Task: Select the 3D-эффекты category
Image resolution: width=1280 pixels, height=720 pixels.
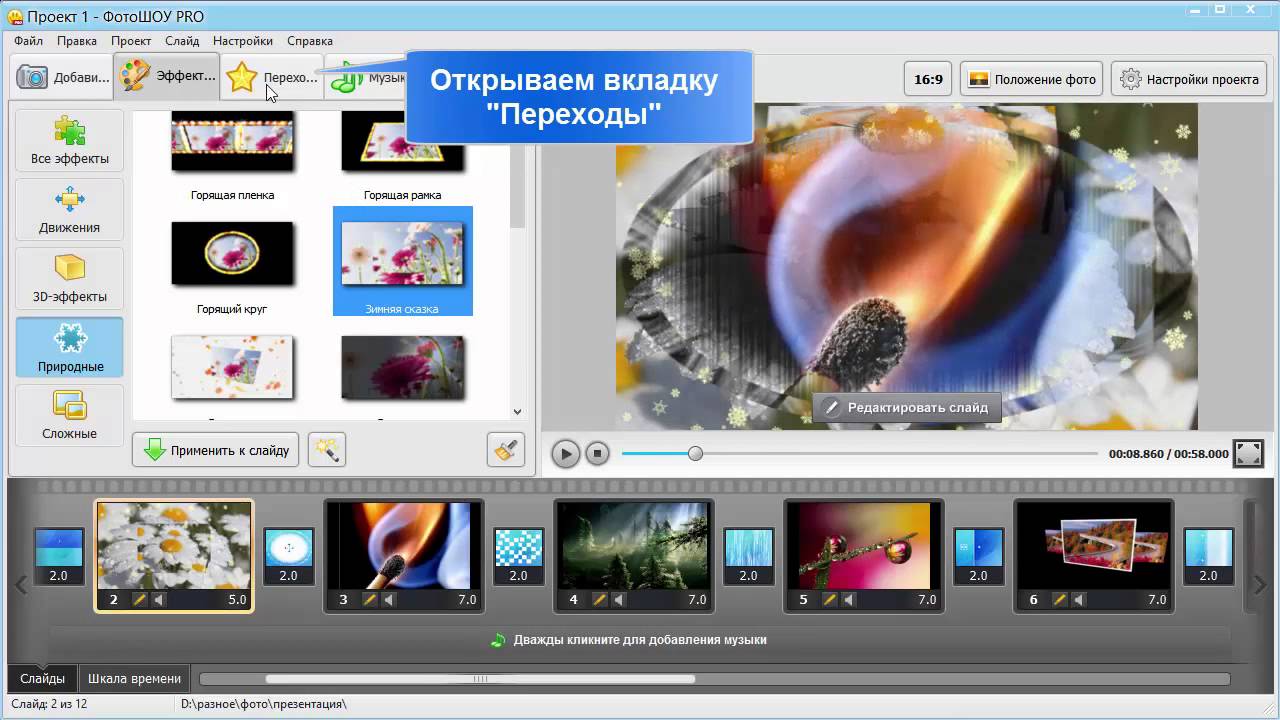Action: point(70,278)
